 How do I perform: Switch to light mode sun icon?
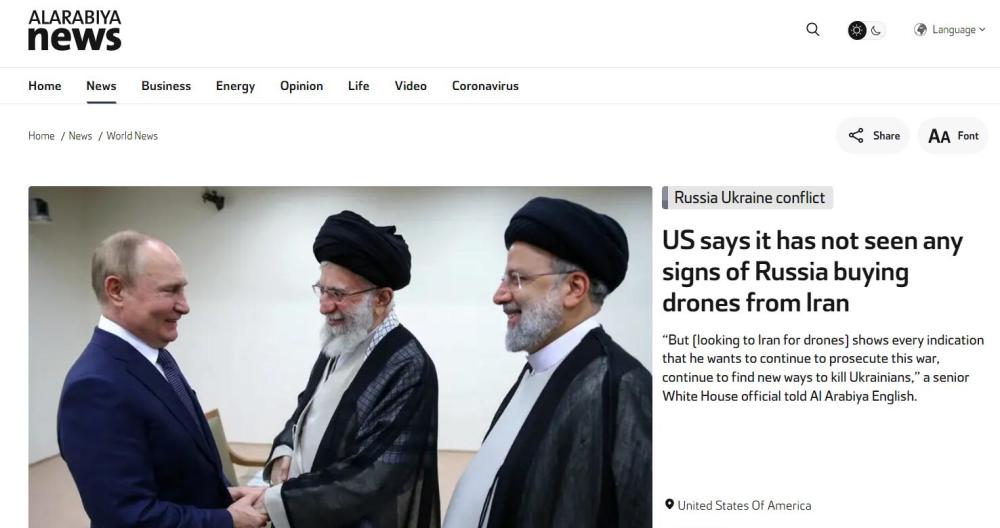(857, 30)
